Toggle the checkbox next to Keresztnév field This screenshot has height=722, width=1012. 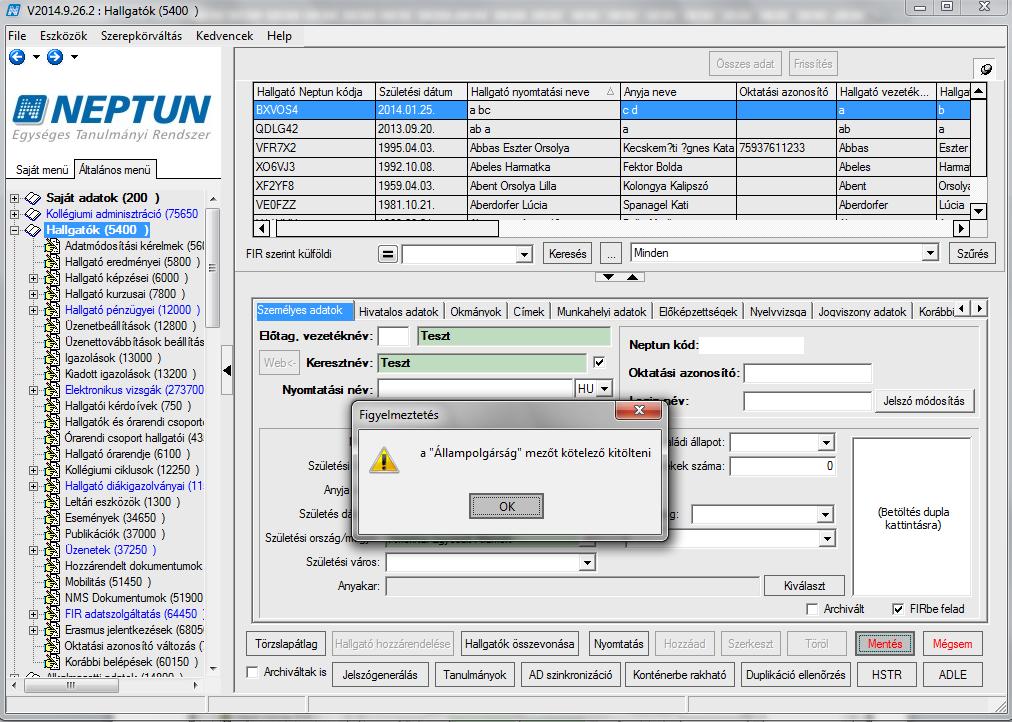pyautogui.click(x=599, y=363)
